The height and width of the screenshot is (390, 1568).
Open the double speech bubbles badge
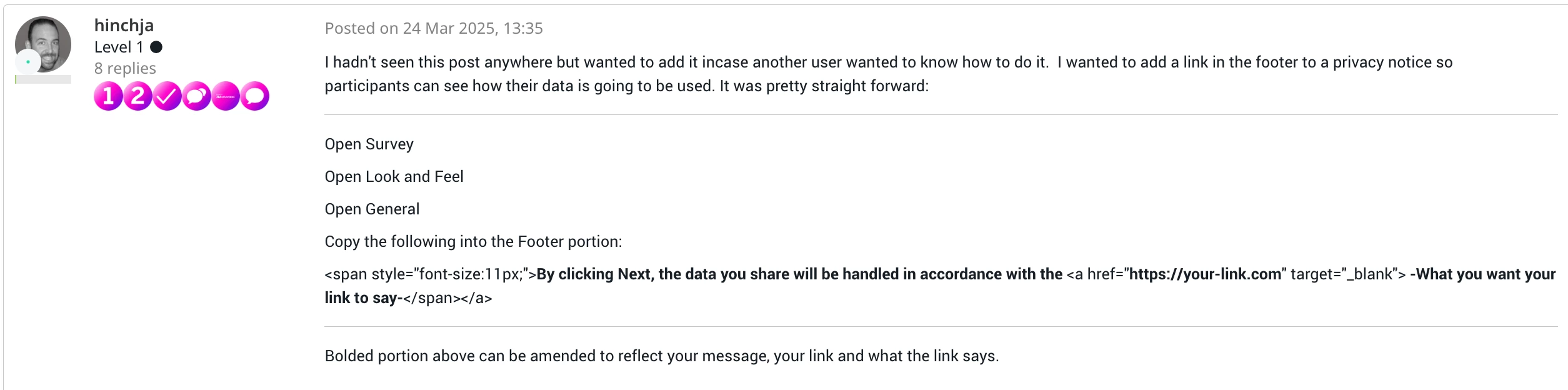click(196, 96)
